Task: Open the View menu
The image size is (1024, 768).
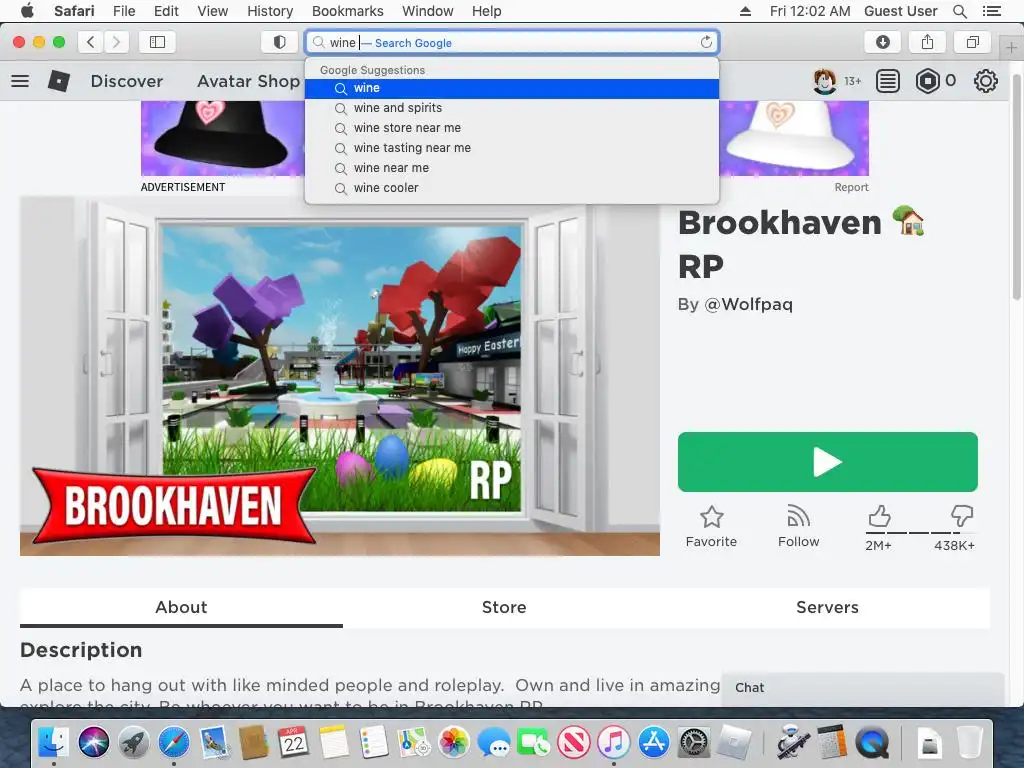Action: (213, 11)
